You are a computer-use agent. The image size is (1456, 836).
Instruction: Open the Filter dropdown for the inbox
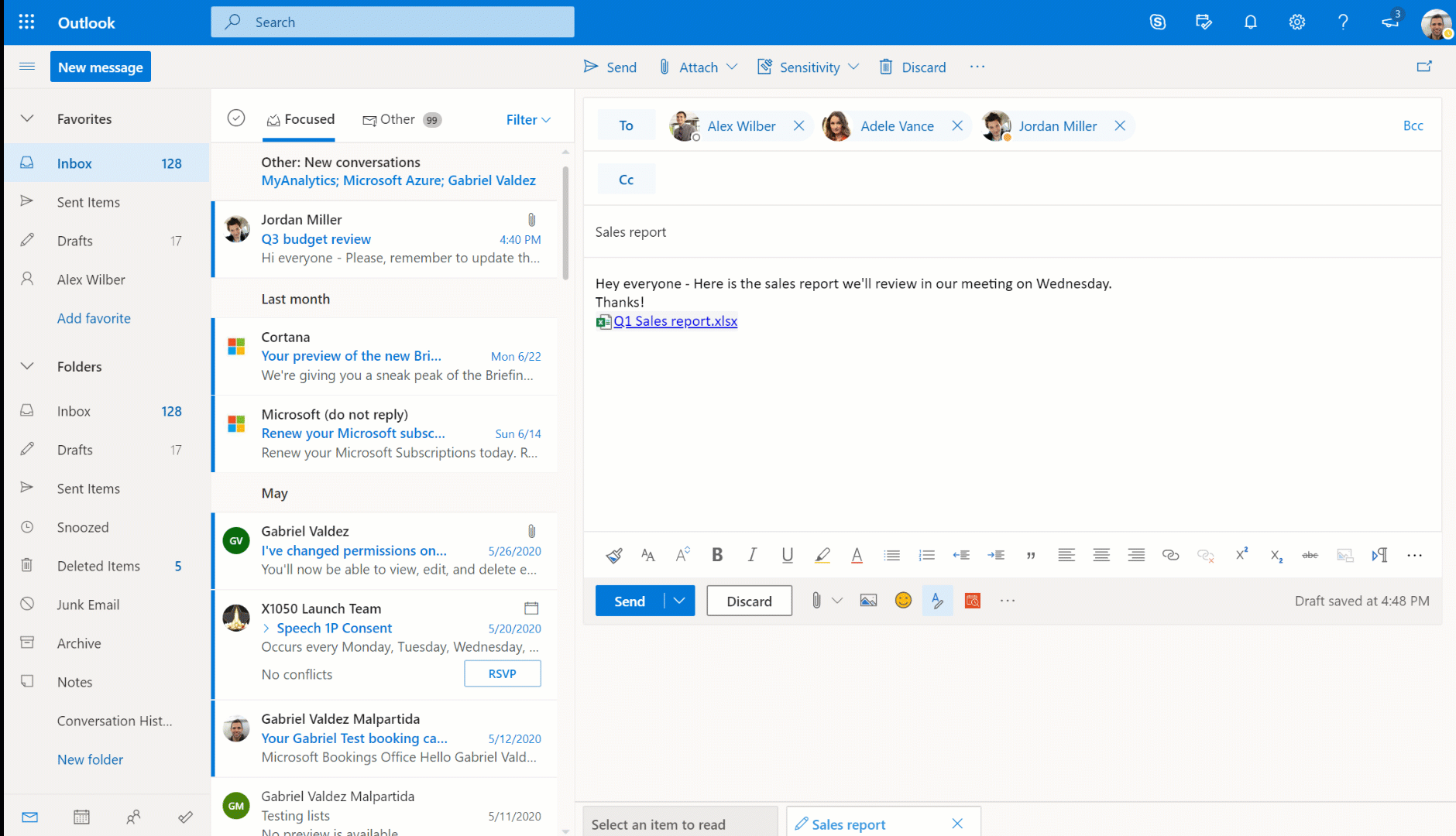tap(527, 119)
